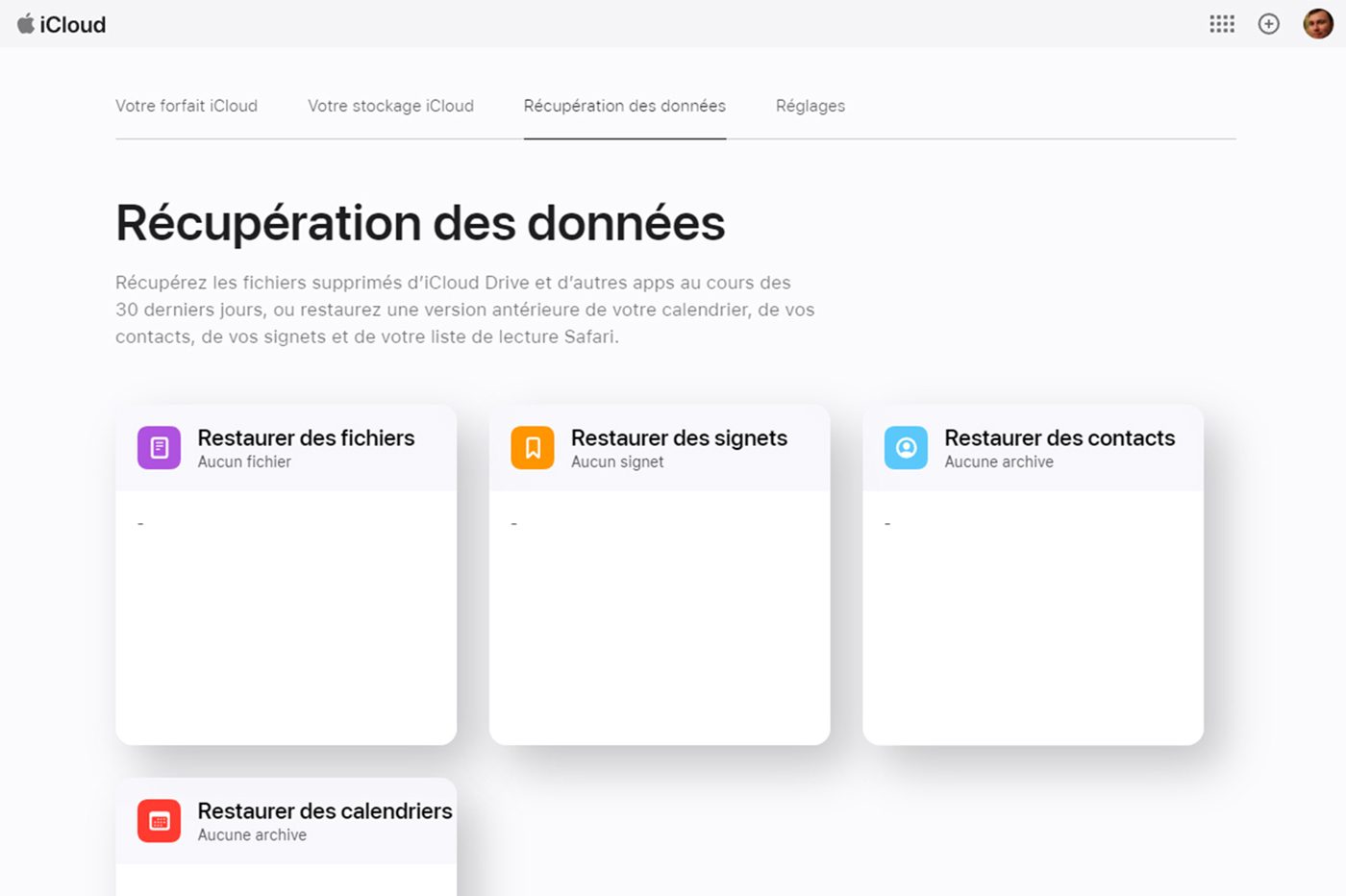
Task: Select the Récupération des données tab
Action: [625, 106]
